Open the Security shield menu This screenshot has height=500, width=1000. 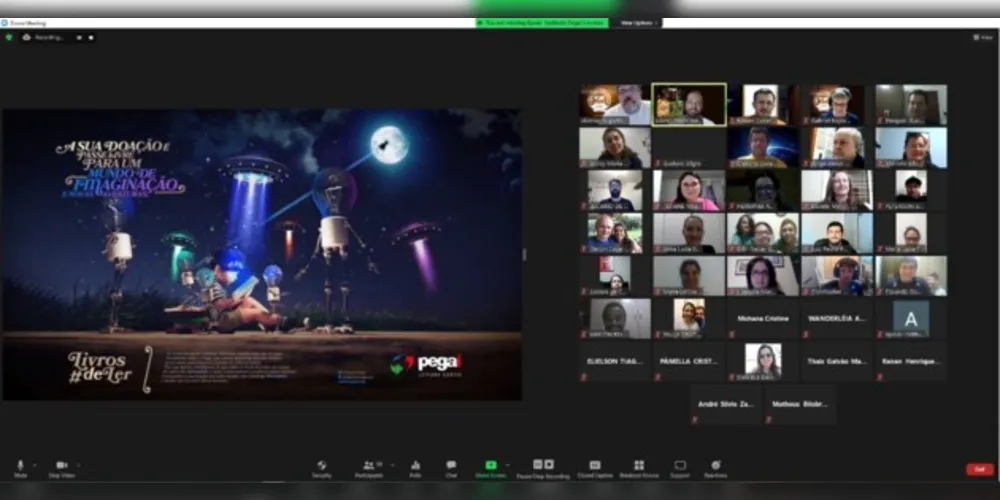coord(321,469)
